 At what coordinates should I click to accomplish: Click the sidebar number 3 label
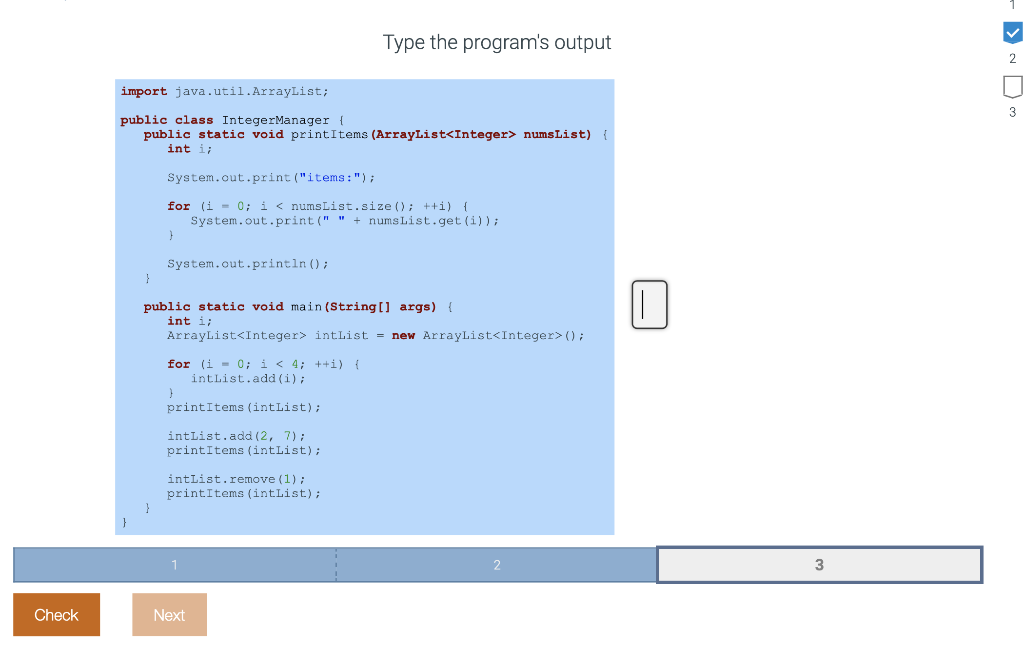pos(1012,112)
